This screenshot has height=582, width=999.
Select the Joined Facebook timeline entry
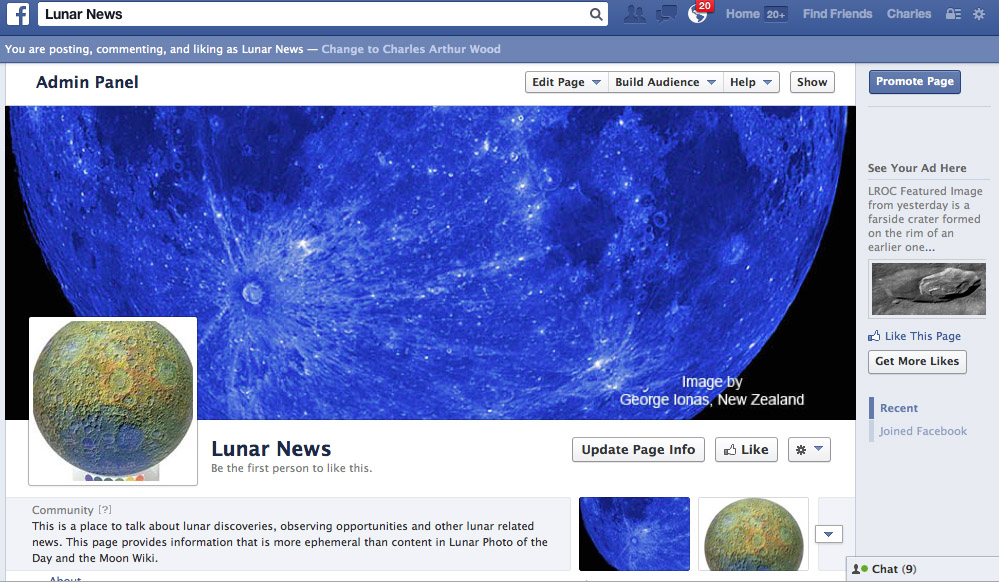point(923,431)
